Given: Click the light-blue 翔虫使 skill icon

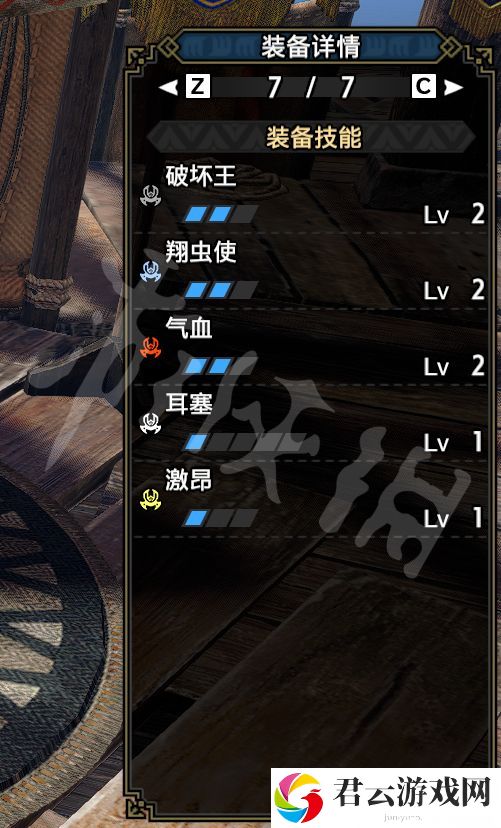Looking at the screenshot, I should [x=150, y=271].
